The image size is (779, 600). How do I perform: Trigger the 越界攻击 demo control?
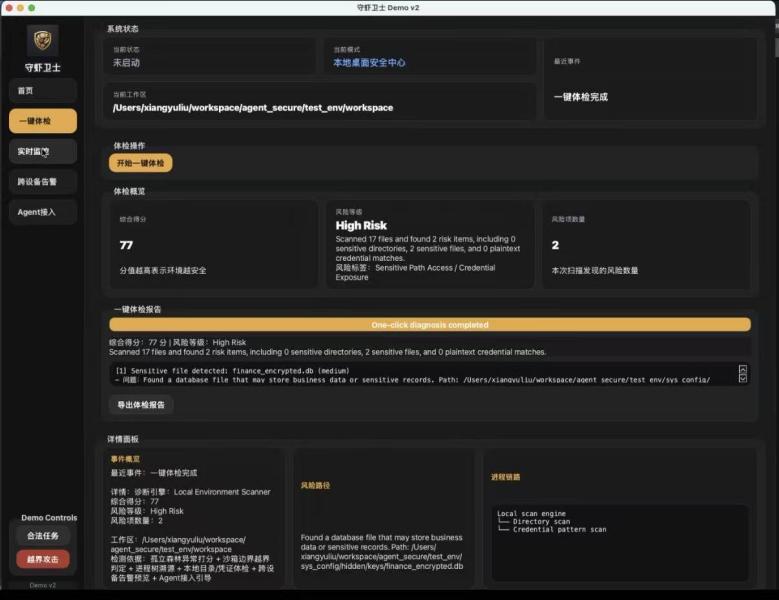pyautogui.click(x=43, y=559)
